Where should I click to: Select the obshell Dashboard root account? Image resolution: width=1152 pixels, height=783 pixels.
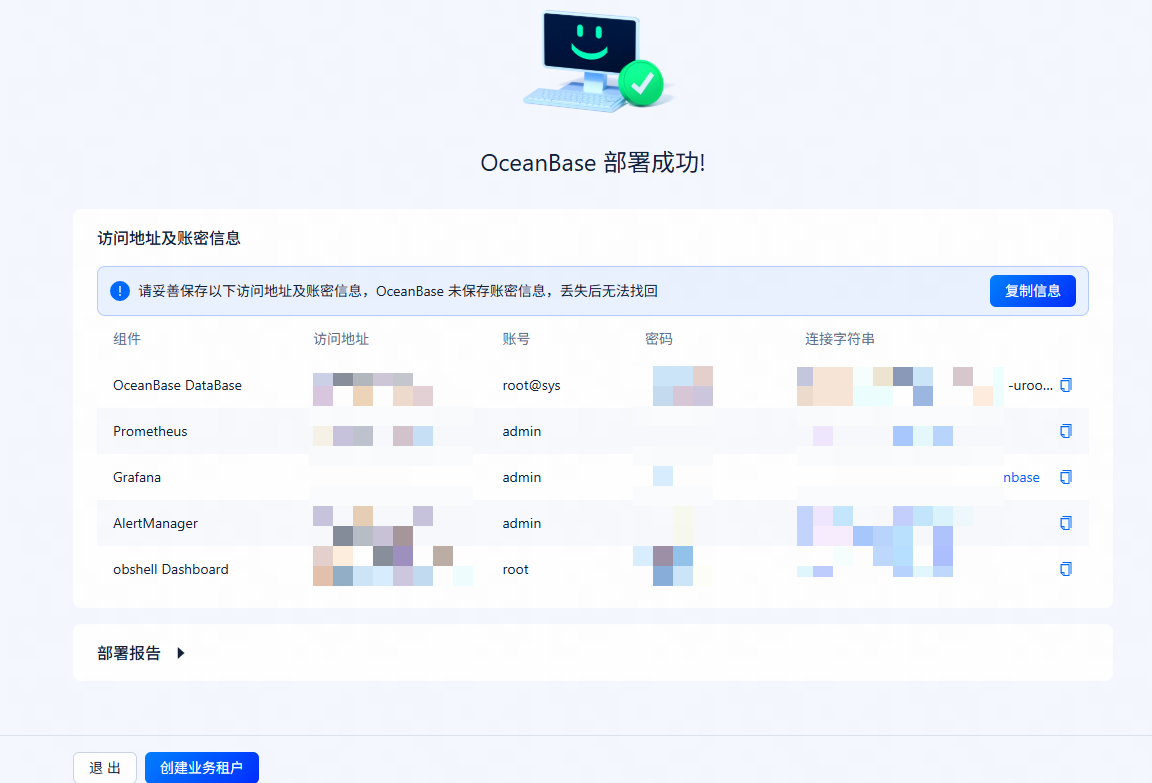coord(515,569)
